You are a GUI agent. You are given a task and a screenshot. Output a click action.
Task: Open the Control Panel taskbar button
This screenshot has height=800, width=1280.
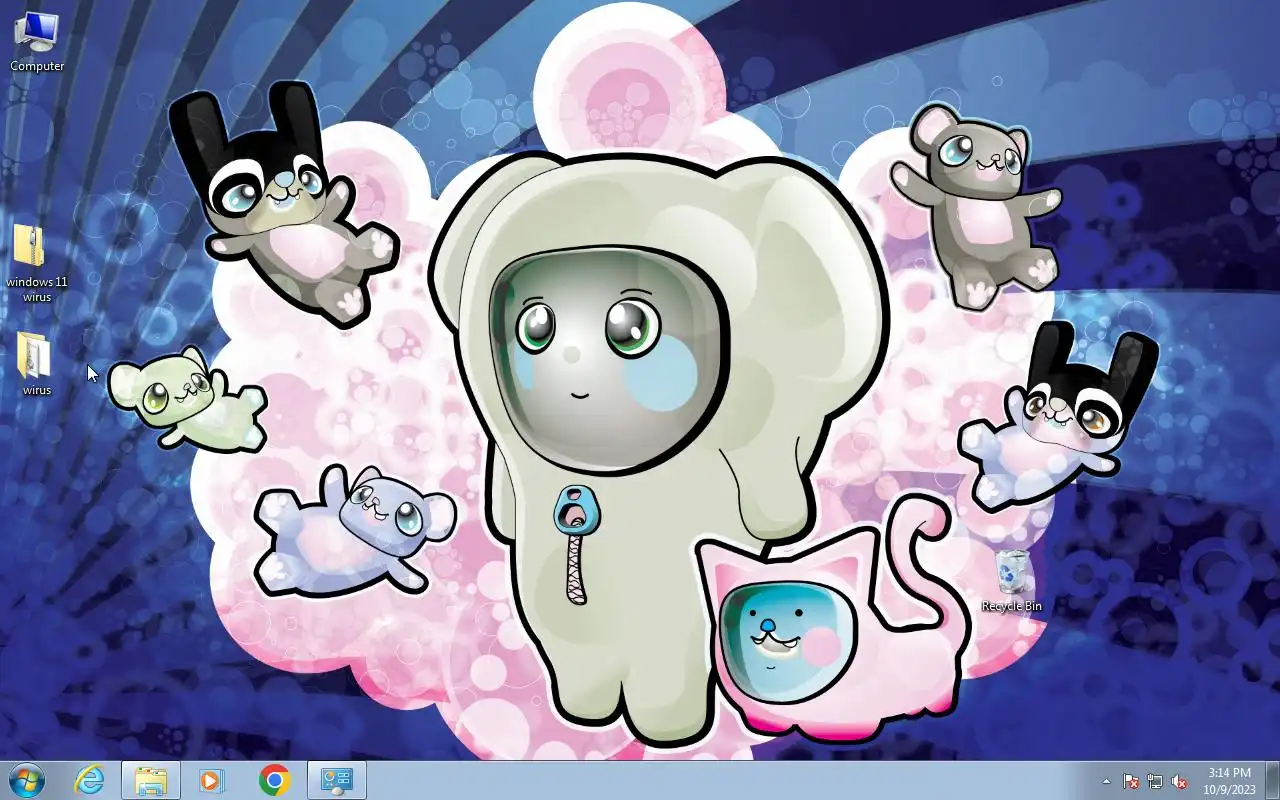337,780
